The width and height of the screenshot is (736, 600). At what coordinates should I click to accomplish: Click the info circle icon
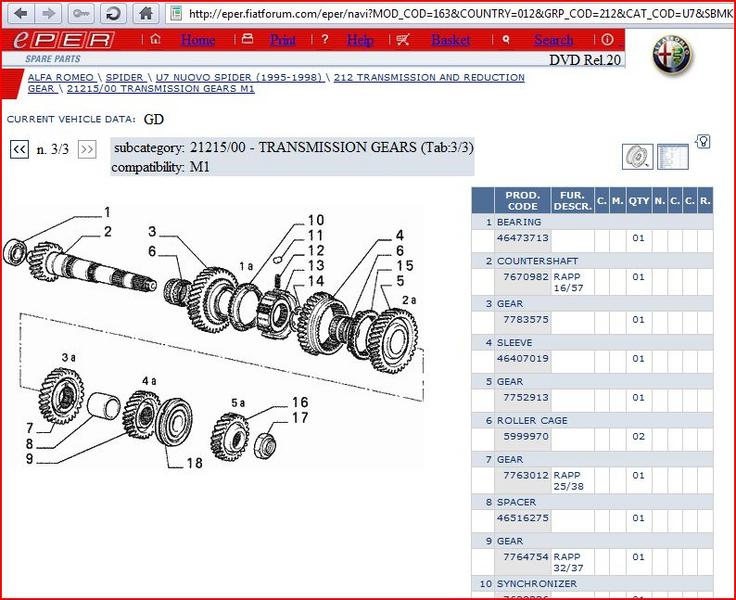click(607, 39)
